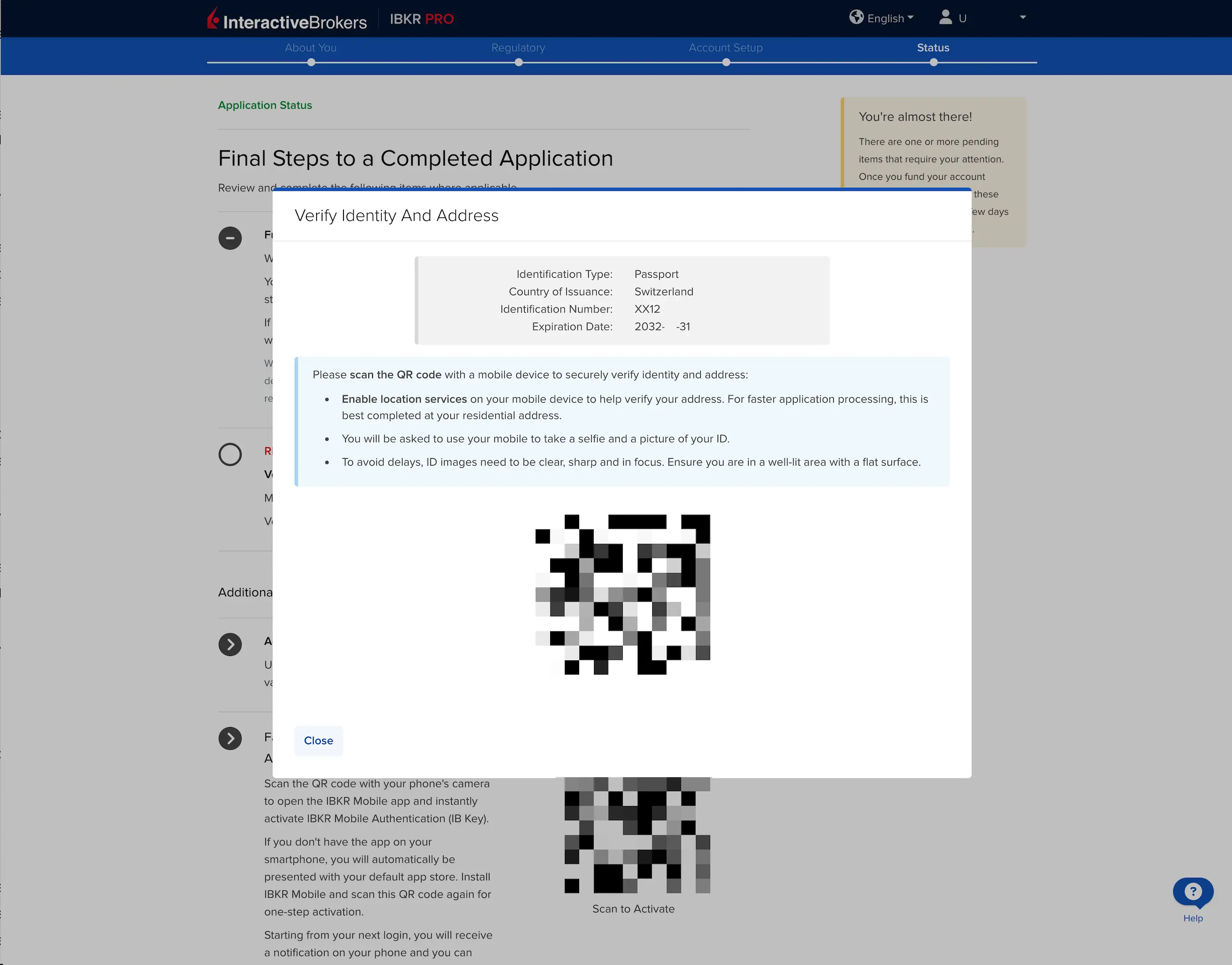The image size is (1232, 965).
Task: Toggle open the bottom section chevron arrow
Action: pyautogui.click(x=230, y=738)
